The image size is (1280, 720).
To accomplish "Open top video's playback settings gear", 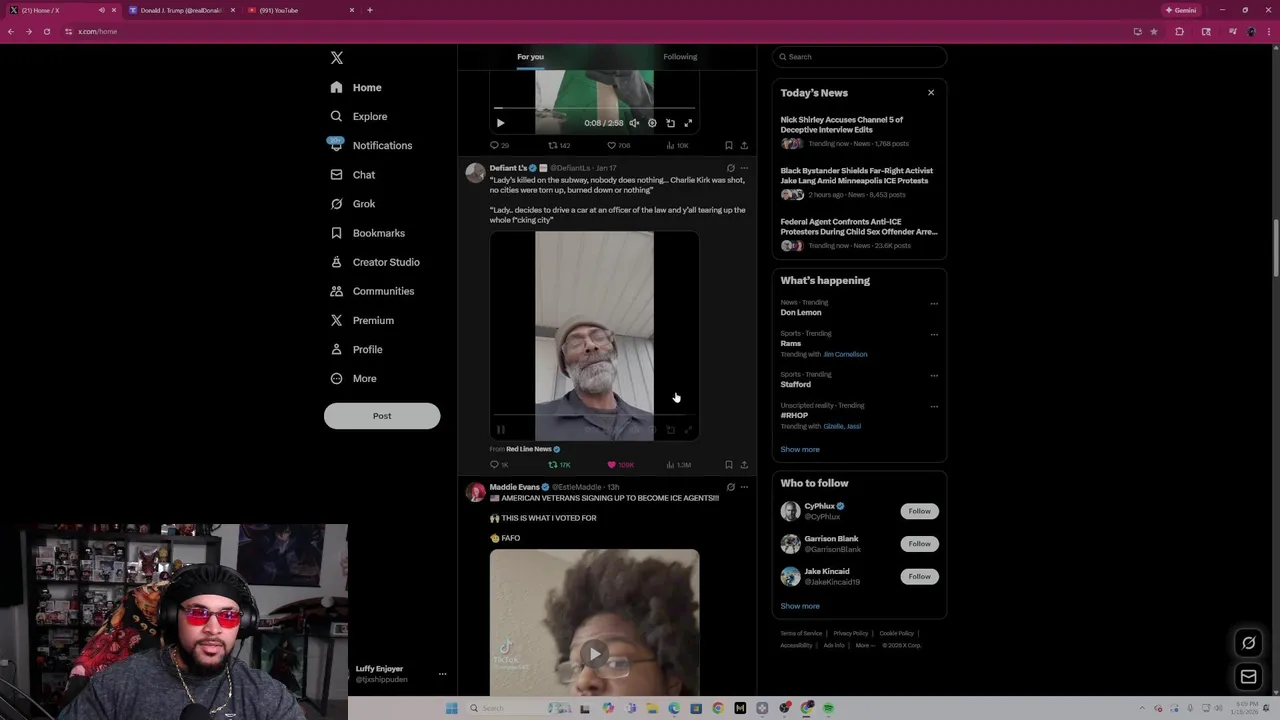I will pyautogui.click(x=652, y=123).
